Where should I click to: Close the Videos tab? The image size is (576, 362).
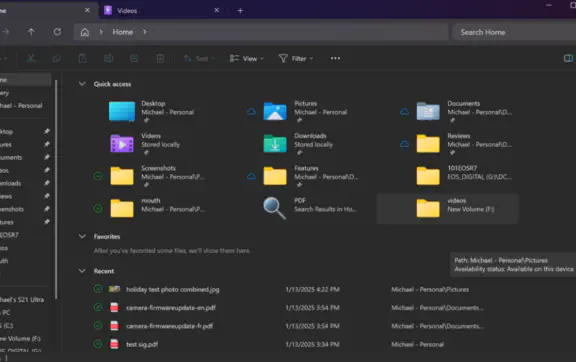point(216,10)
